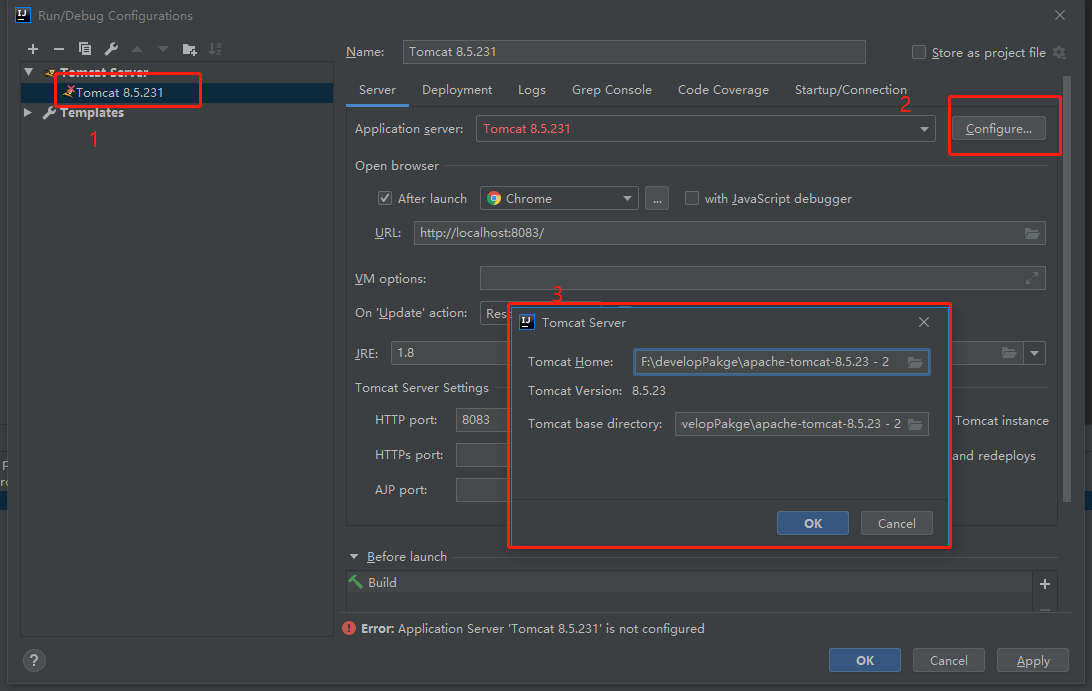Open the edit templates wrench icon
The width and height of the screenshot is (1092, 691).
111,49
